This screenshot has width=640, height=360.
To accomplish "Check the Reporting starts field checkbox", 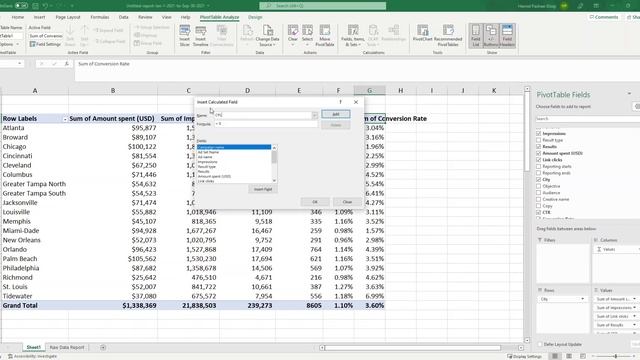I will [538, 167].
